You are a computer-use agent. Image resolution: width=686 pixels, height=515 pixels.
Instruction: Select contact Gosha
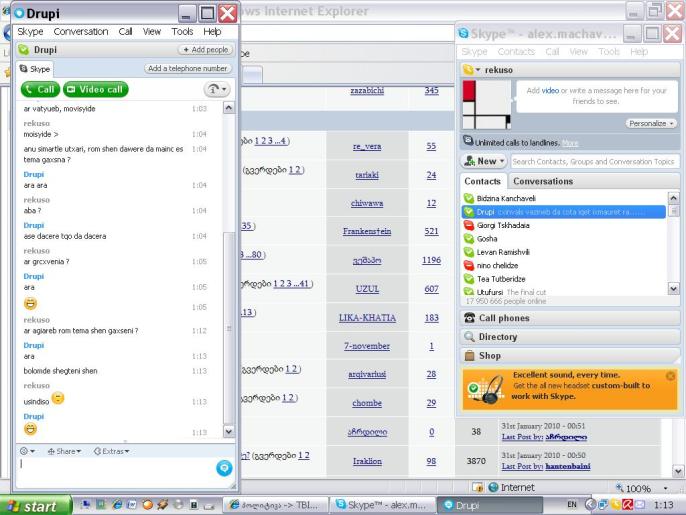pyautogui.click(x=564, y=238)
